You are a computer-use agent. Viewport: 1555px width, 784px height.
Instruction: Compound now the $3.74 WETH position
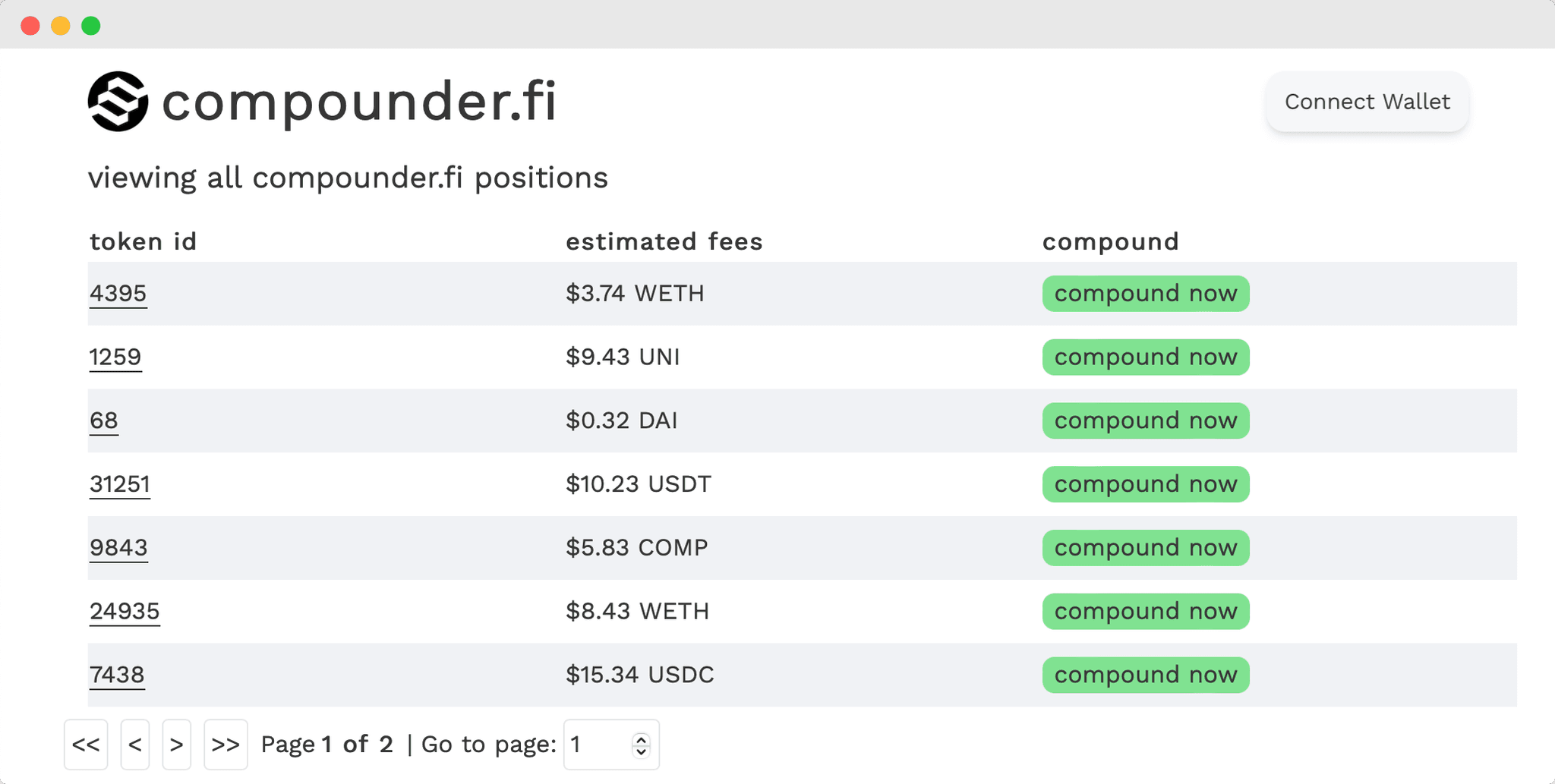click(x=1146, y=294)
